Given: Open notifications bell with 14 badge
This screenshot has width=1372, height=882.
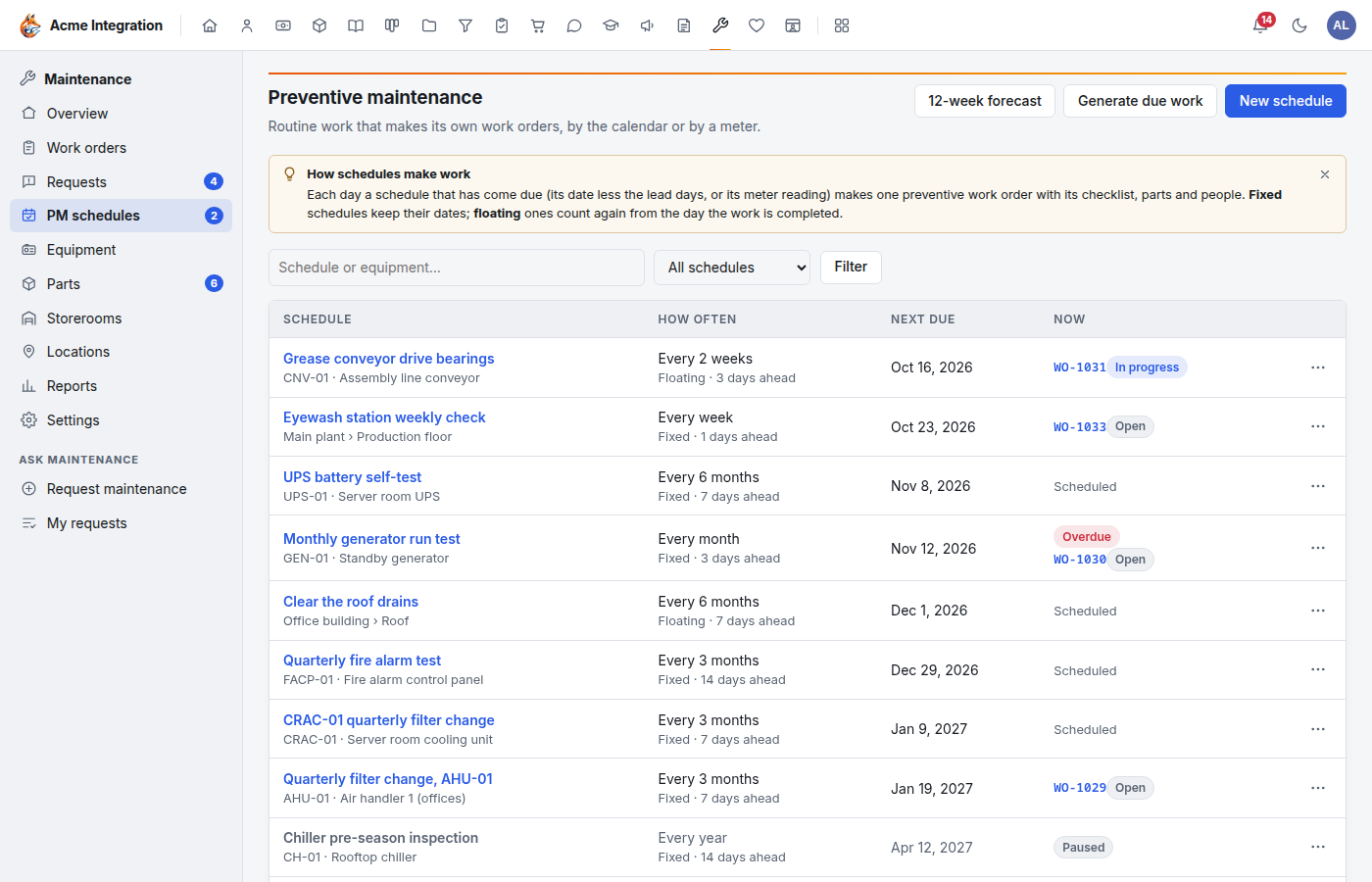Looking at the screenshot, I should (x=1261, y=25).
